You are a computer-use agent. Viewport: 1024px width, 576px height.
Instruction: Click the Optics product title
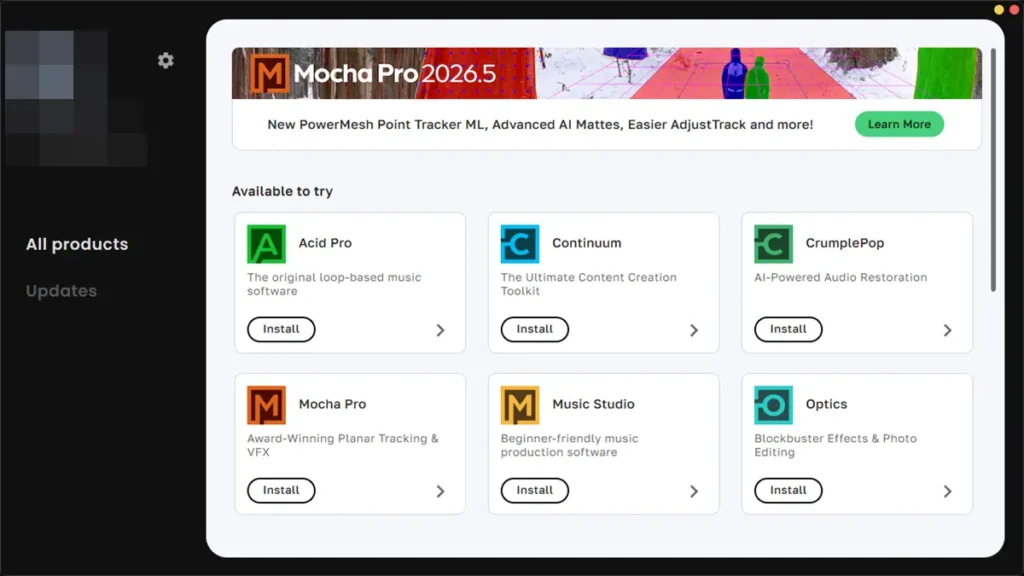tap(826, 404)
